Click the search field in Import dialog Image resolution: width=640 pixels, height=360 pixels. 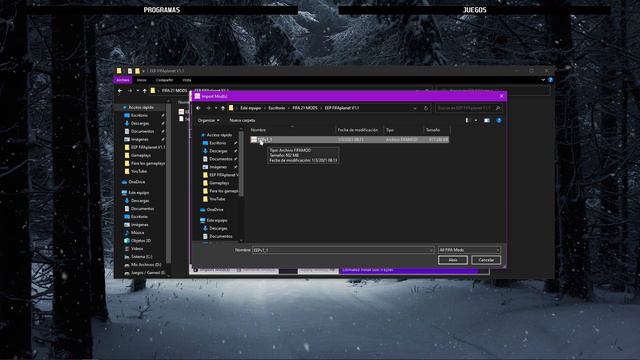[468, 108]
